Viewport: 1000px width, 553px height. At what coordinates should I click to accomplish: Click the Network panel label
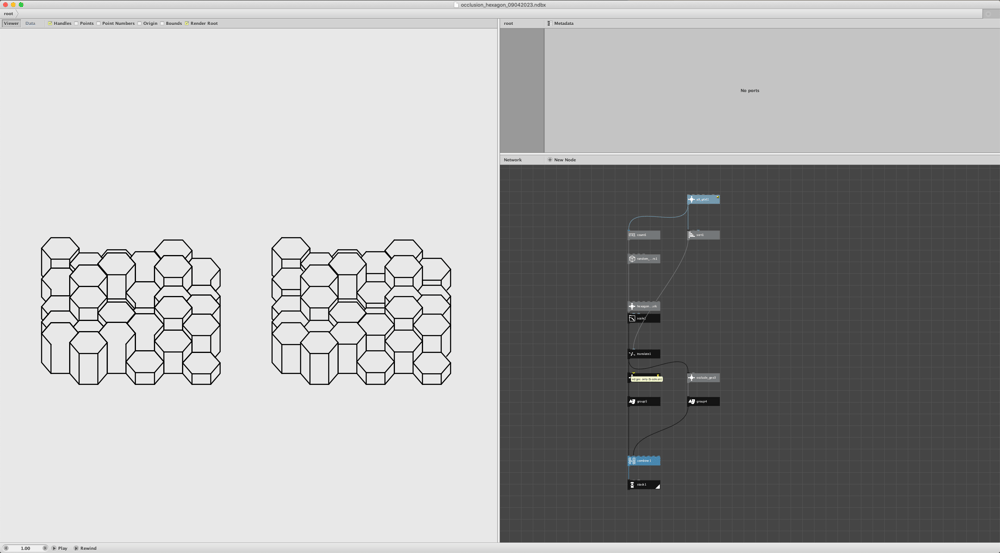(x=513, y=159)
